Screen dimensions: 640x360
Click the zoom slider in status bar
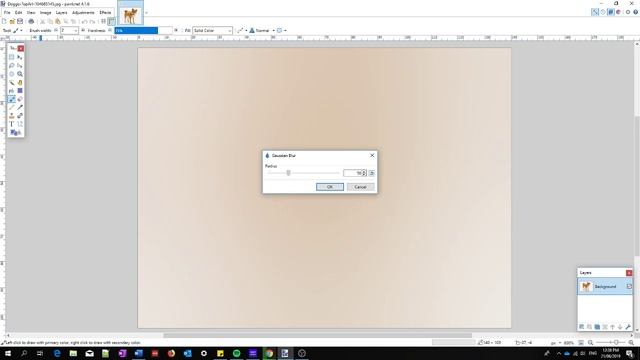611,343
